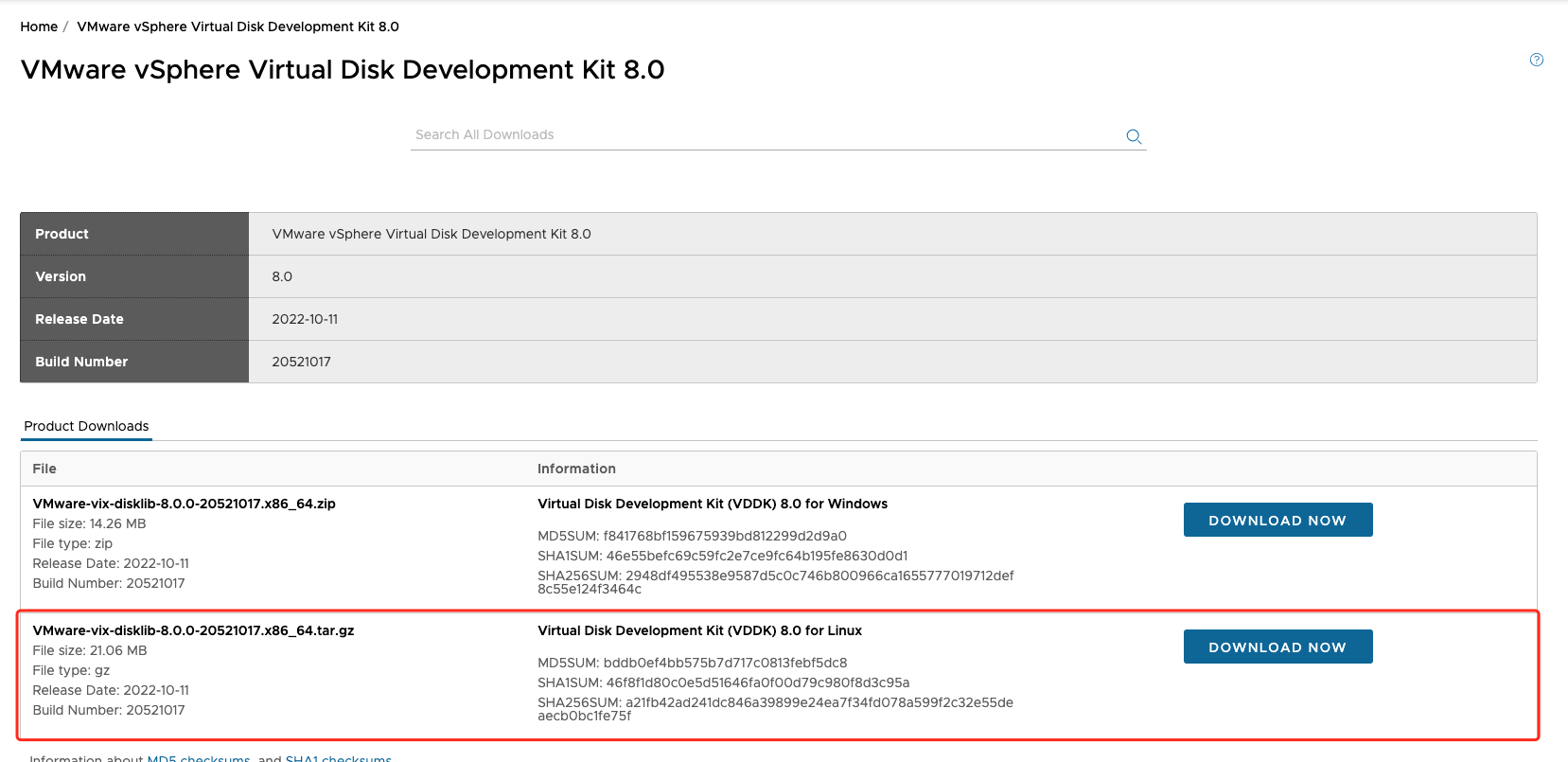This screenshot has width=1568, height=762.
Task: Click the Windows SHA1SUM value
Action: pyautogui.click(x=757, y=556)
